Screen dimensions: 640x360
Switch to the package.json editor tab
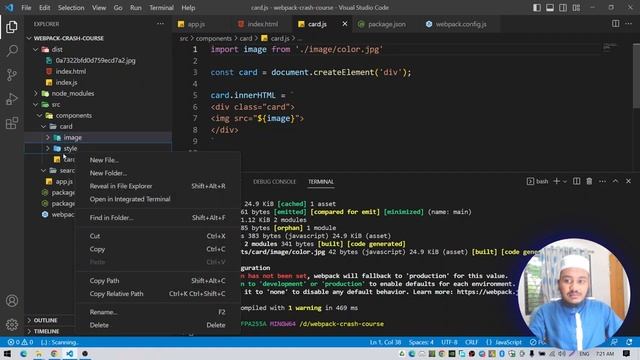pos(387,24)
